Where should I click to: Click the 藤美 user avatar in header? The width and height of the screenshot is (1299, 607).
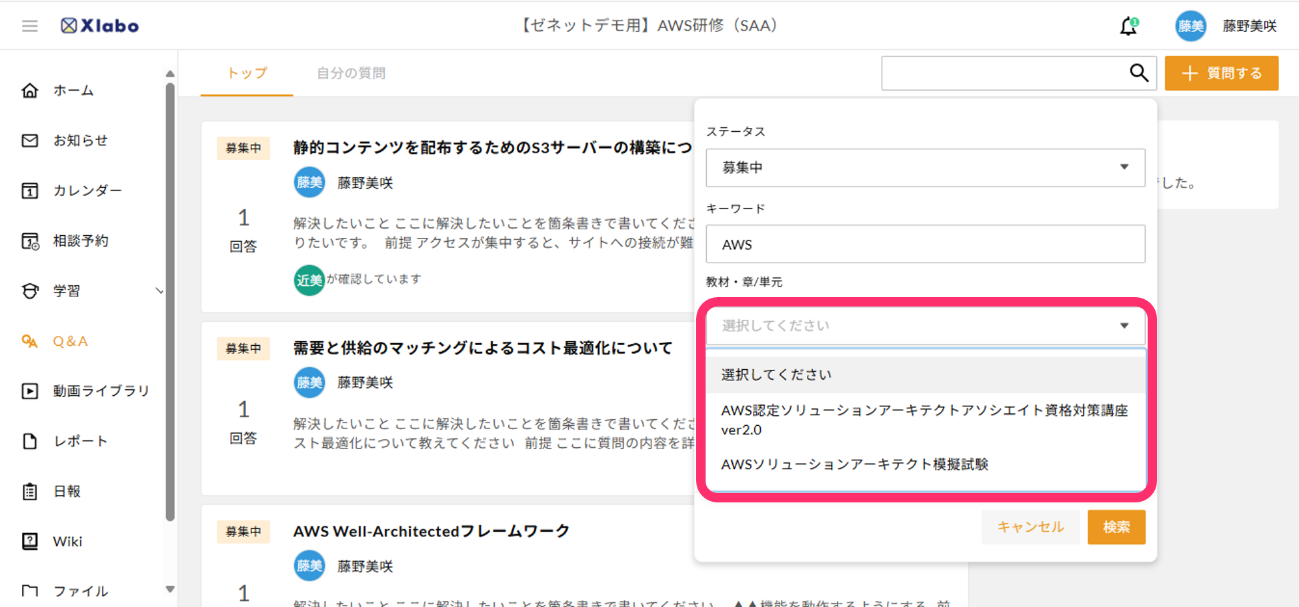pyautogui.click(x=1191, y=26)
